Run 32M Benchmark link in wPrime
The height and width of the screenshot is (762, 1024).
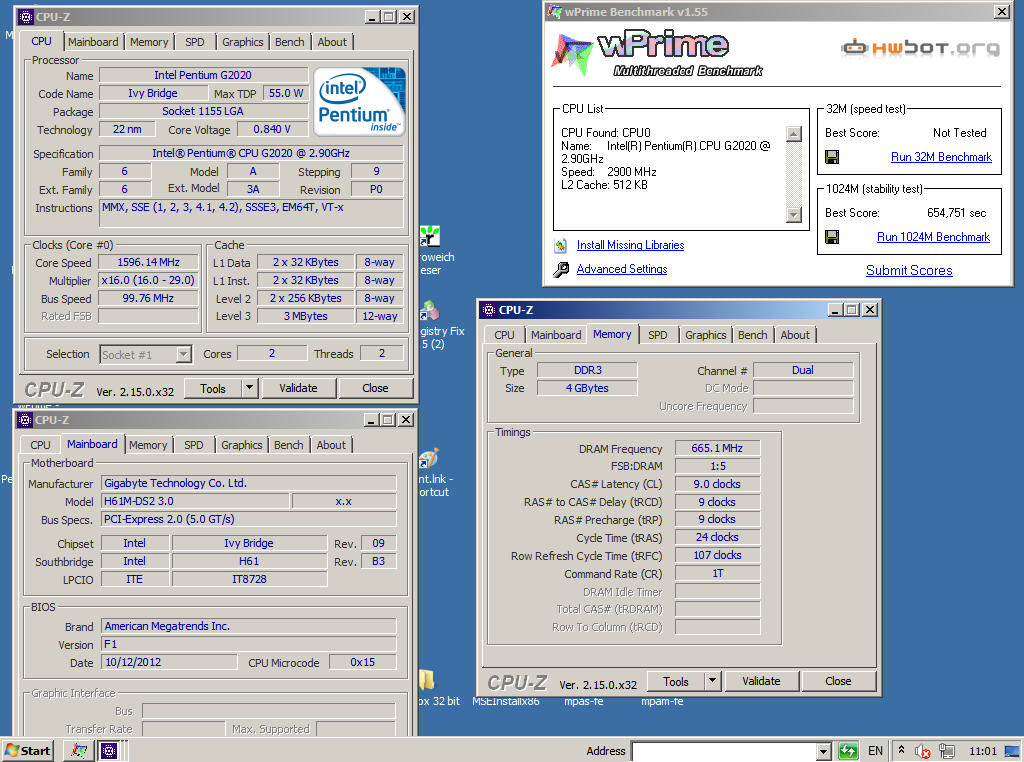(941, 157)
